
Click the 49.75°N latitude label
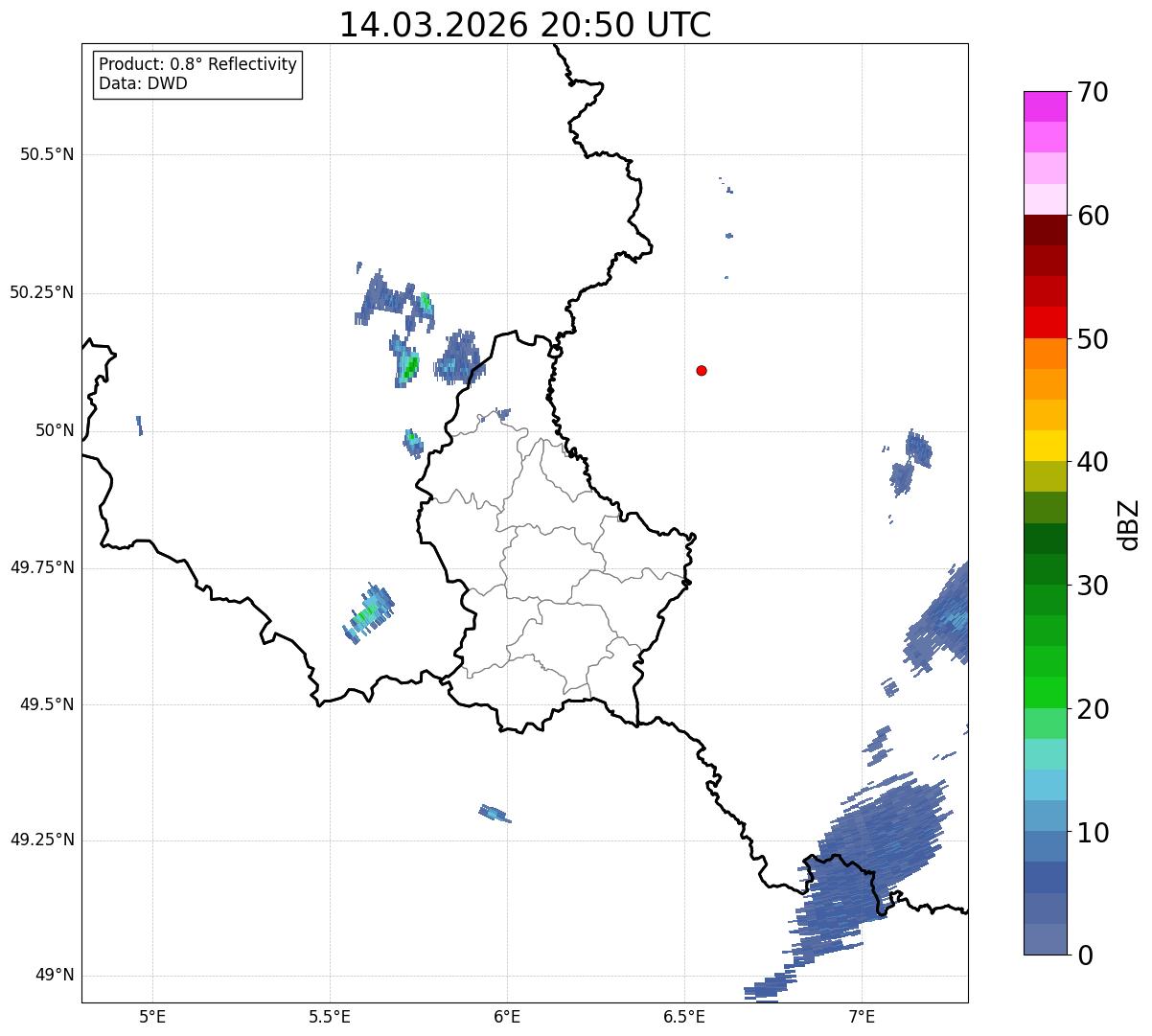(42, 567)
